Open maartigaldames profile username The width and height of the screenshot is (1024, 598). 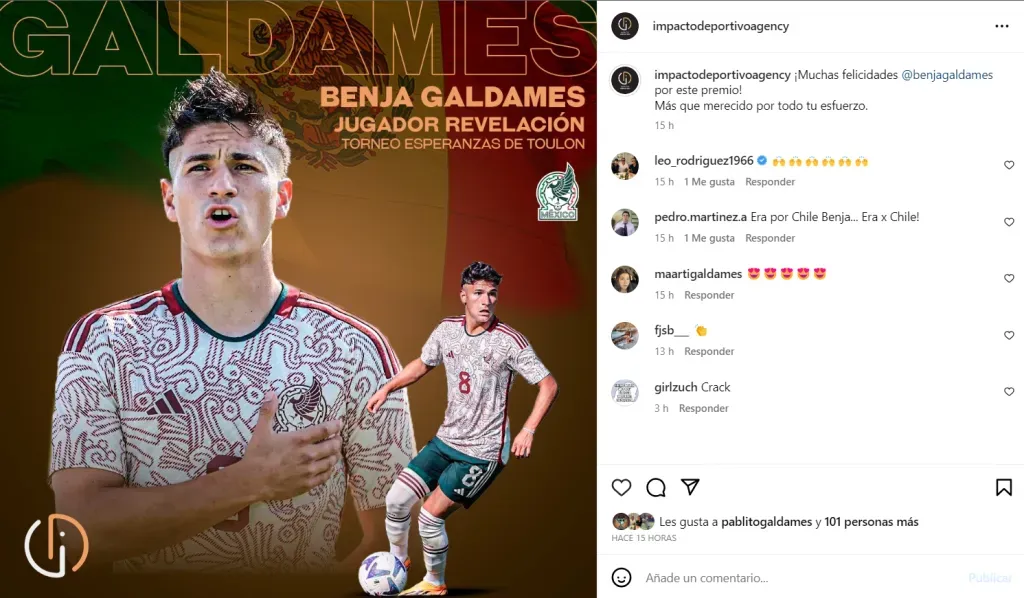[698, 274]
